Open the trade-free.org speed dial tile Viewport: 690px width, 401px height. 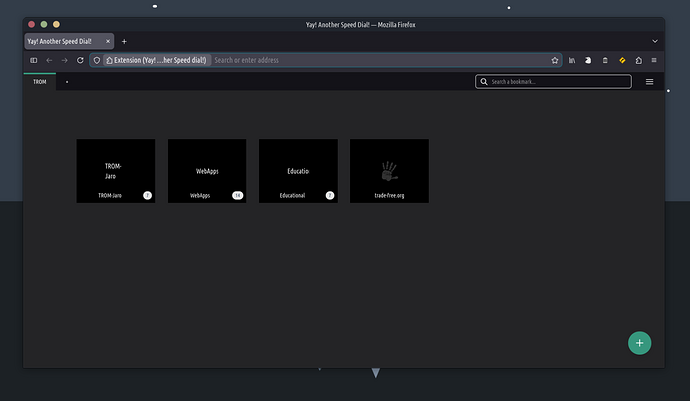pyautogui.click(x=389, y=170)
